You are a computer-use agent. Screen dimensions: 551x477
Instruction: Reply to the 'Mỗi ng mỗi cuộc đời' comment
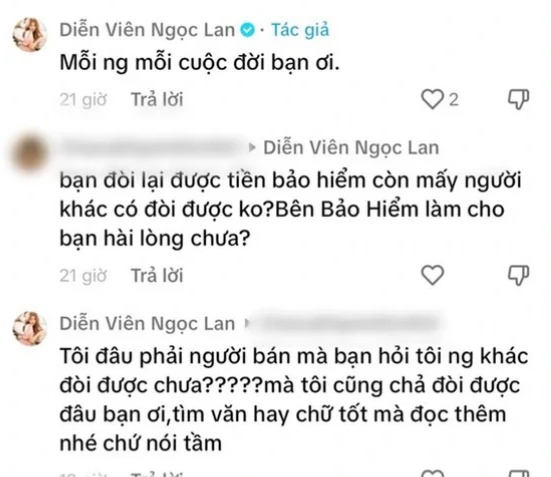pyautogui.click(x=157, y=99)
